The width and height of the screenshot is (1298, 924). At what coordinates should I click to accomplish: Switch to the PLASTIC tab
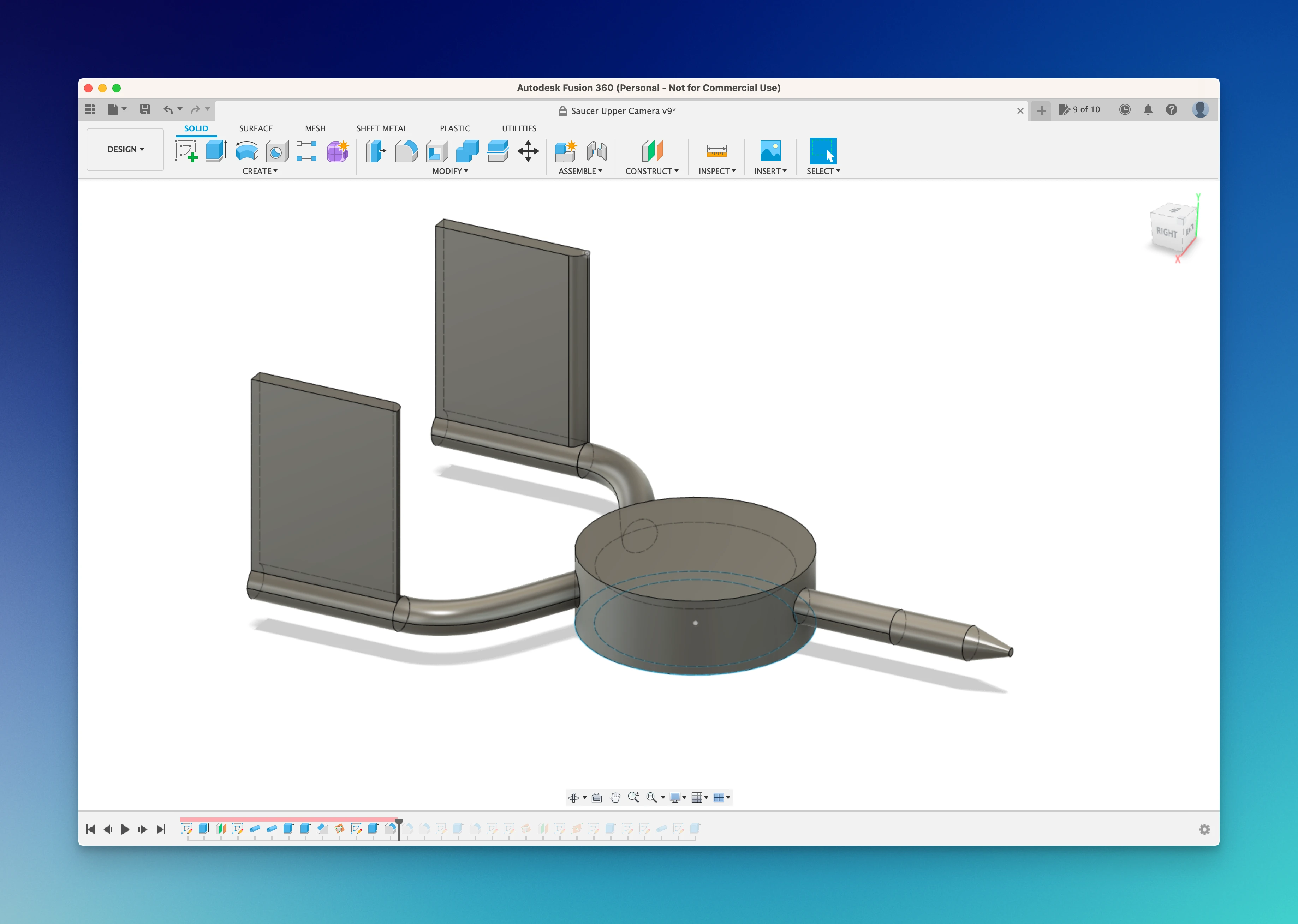[455, 128]
